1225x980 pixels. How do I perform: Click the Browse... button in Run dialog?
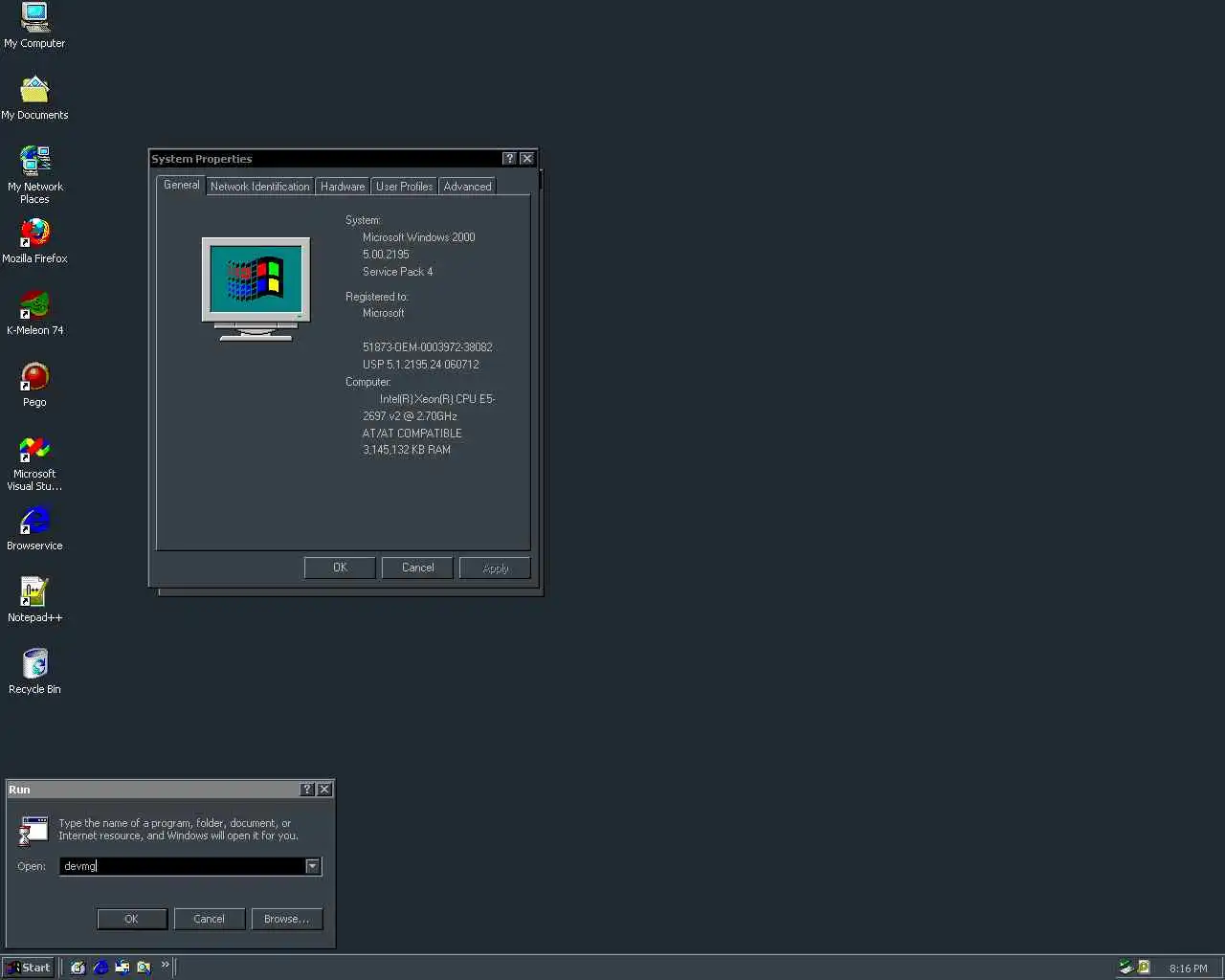[286, 919]
